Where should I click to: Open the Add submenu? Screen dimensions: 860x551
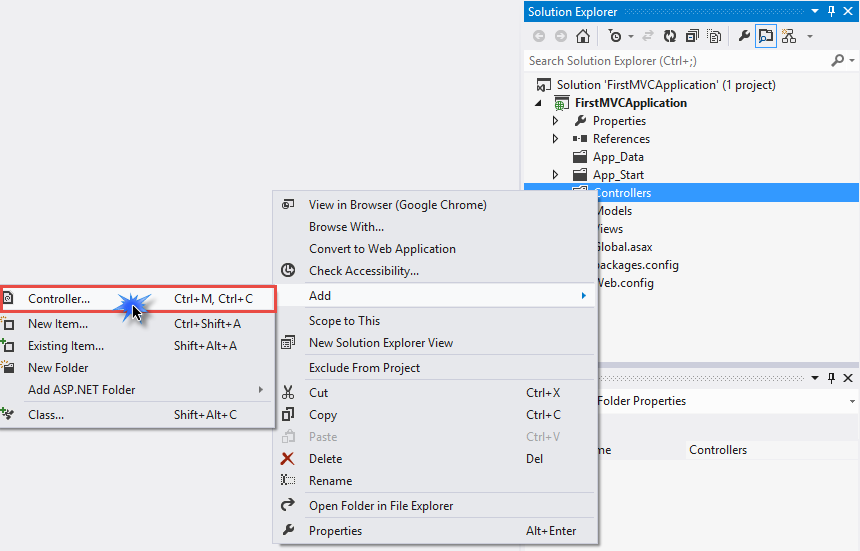click(436, 296)
